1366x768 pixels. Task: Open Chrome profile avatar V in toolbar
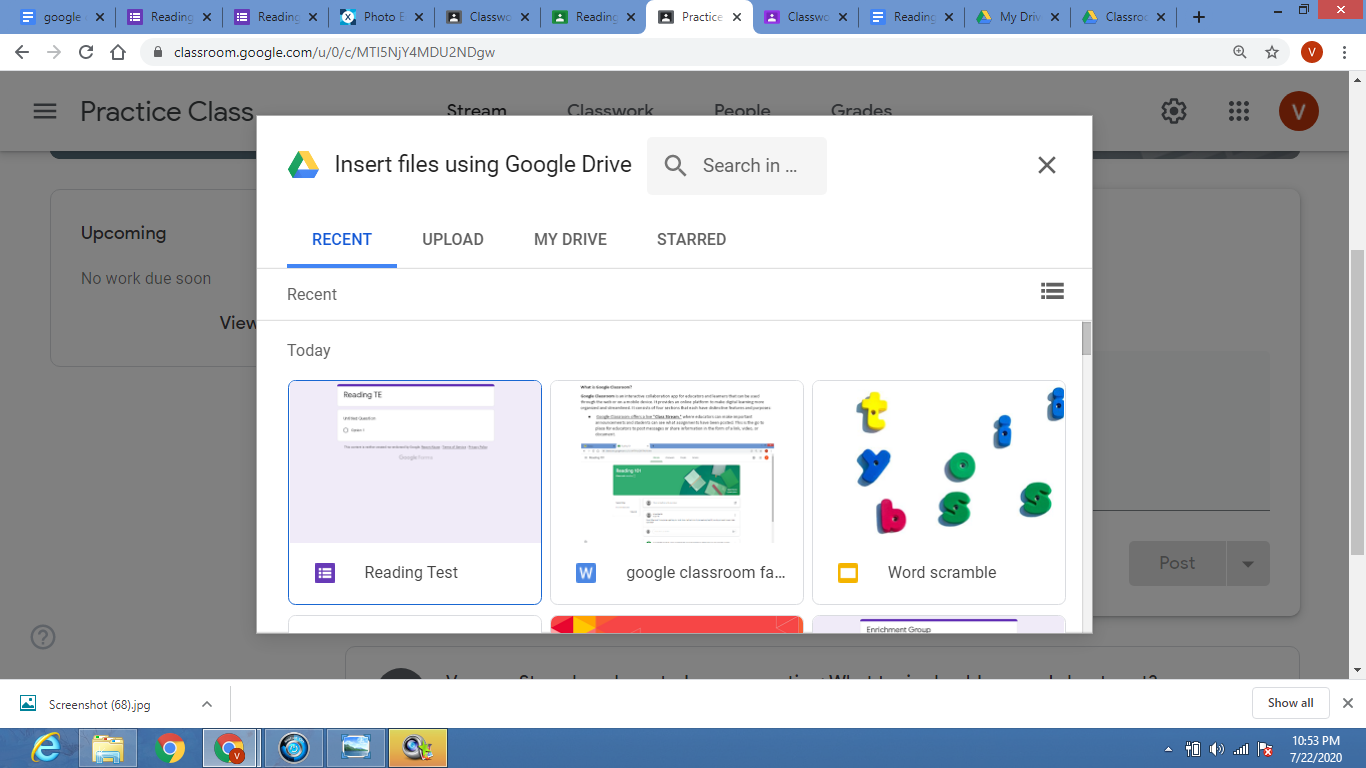pos(1312,52)
